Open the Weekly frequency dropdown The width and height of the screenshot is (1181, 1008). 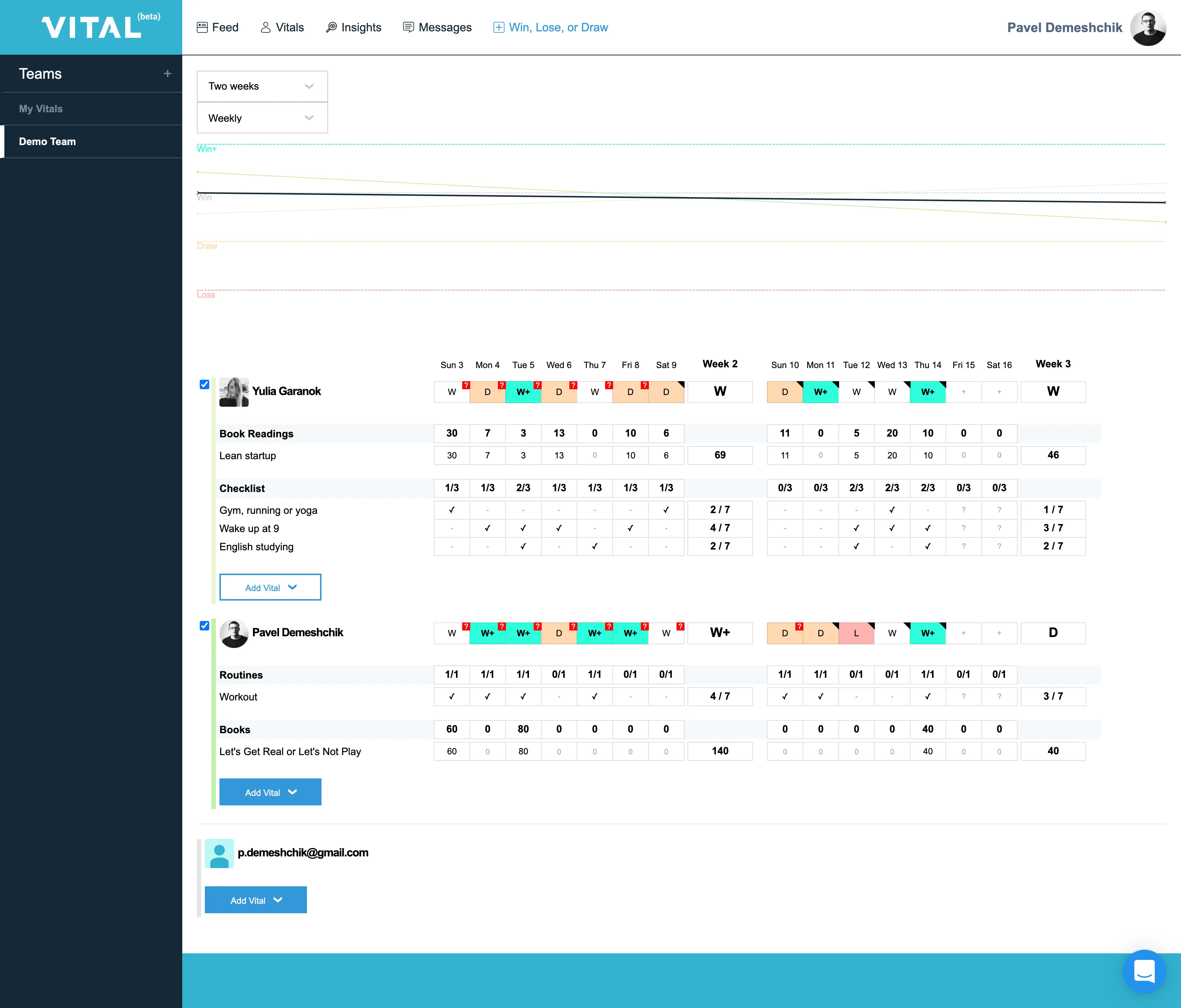point(262,118)
